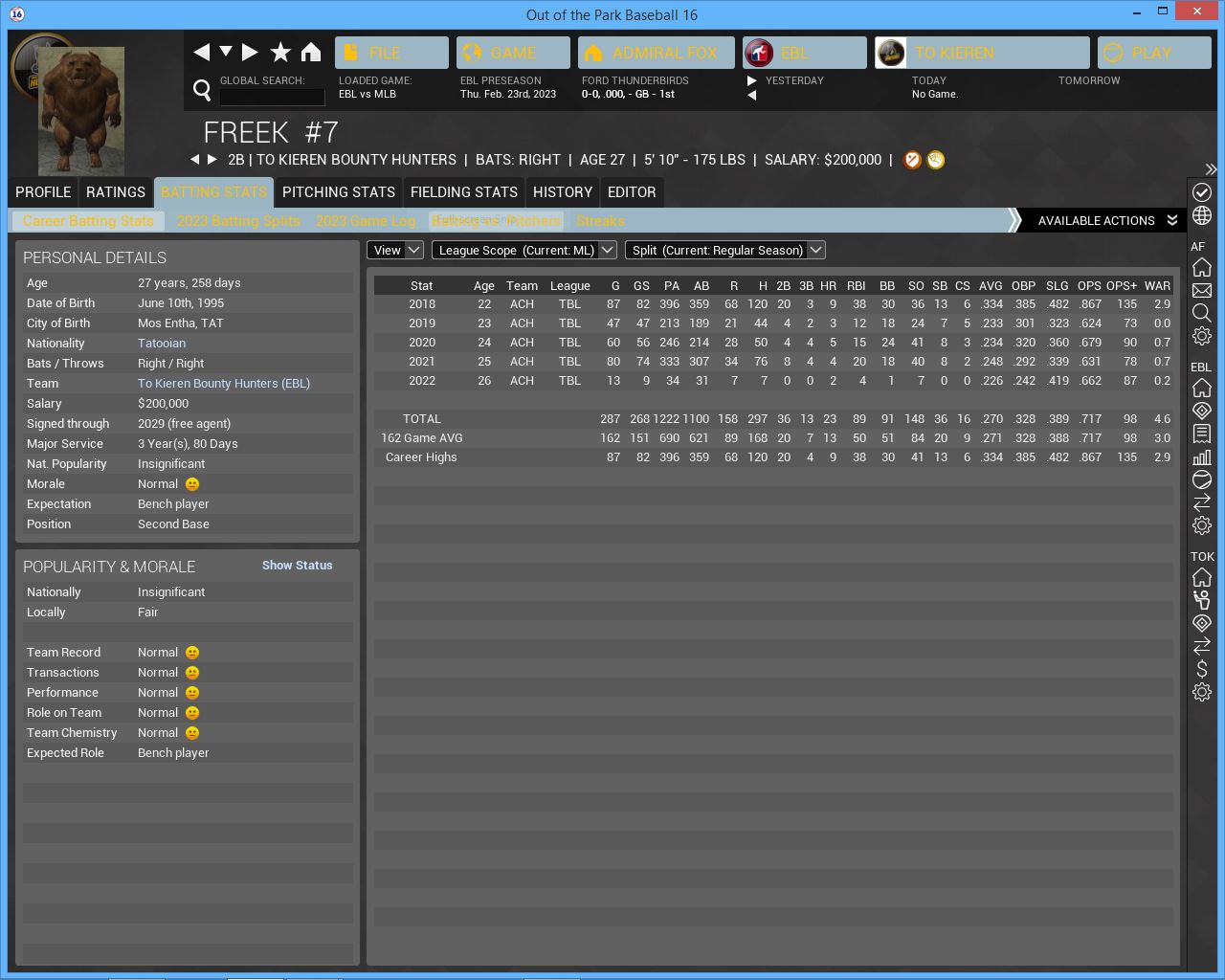The height and width of the screenshot is (980, 1225).
Task: Click the calendar back arrow below Yesterday
Action: coord(752,95)
